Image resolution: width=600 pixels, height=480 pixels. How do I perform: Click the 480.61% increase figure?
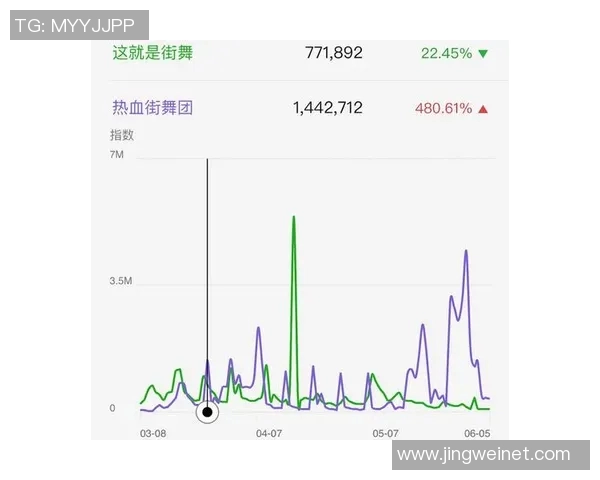[443, 108]
